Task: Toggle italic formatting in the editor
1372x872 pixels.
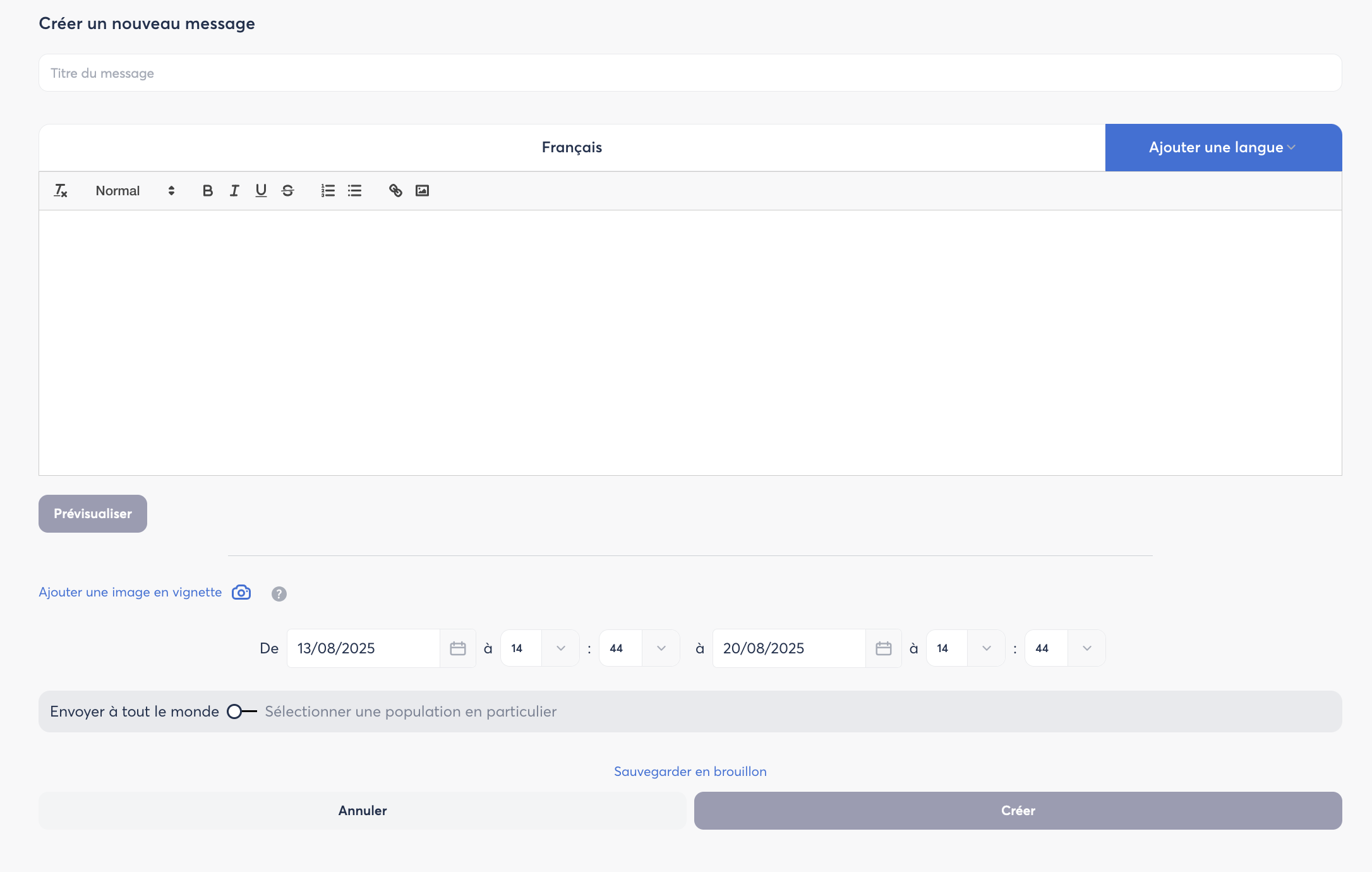Action: pyautogui.click(x=234, y=190)
